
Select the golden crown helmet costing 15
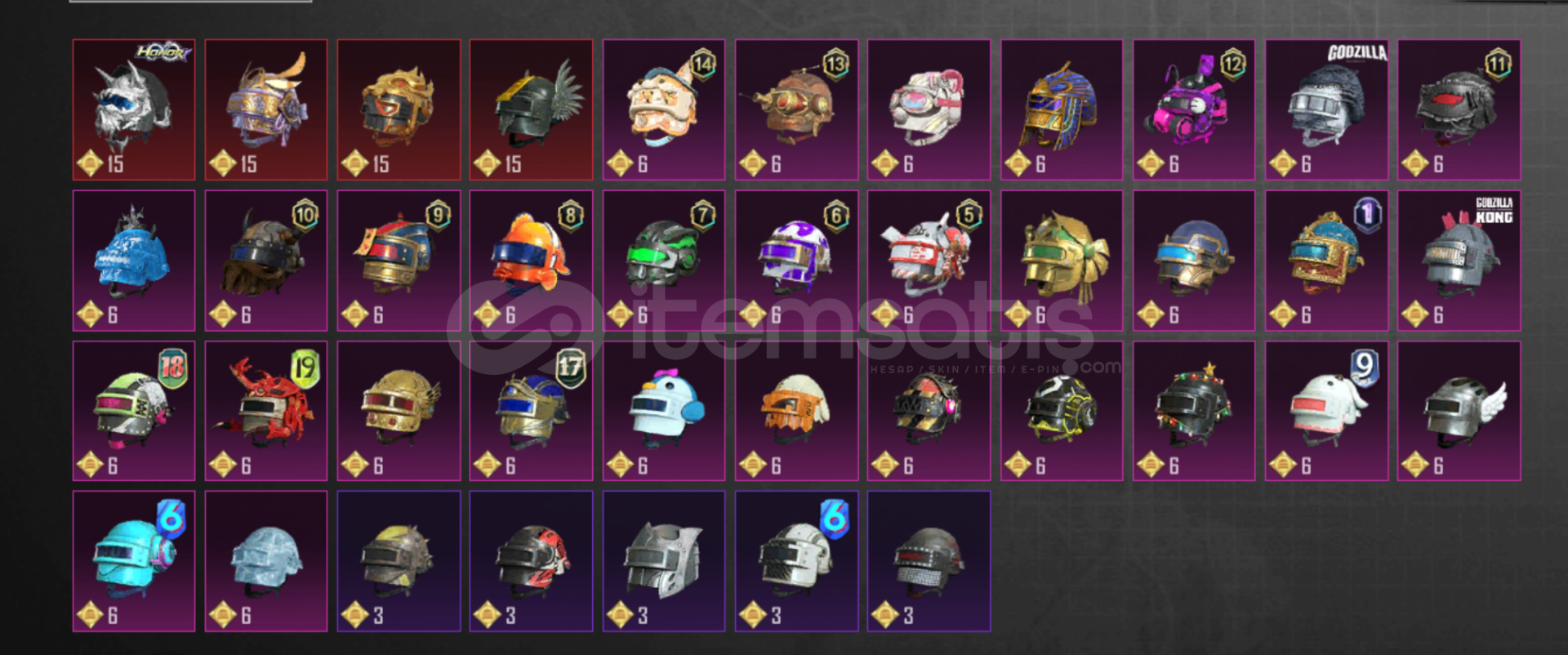coord(399,109)
